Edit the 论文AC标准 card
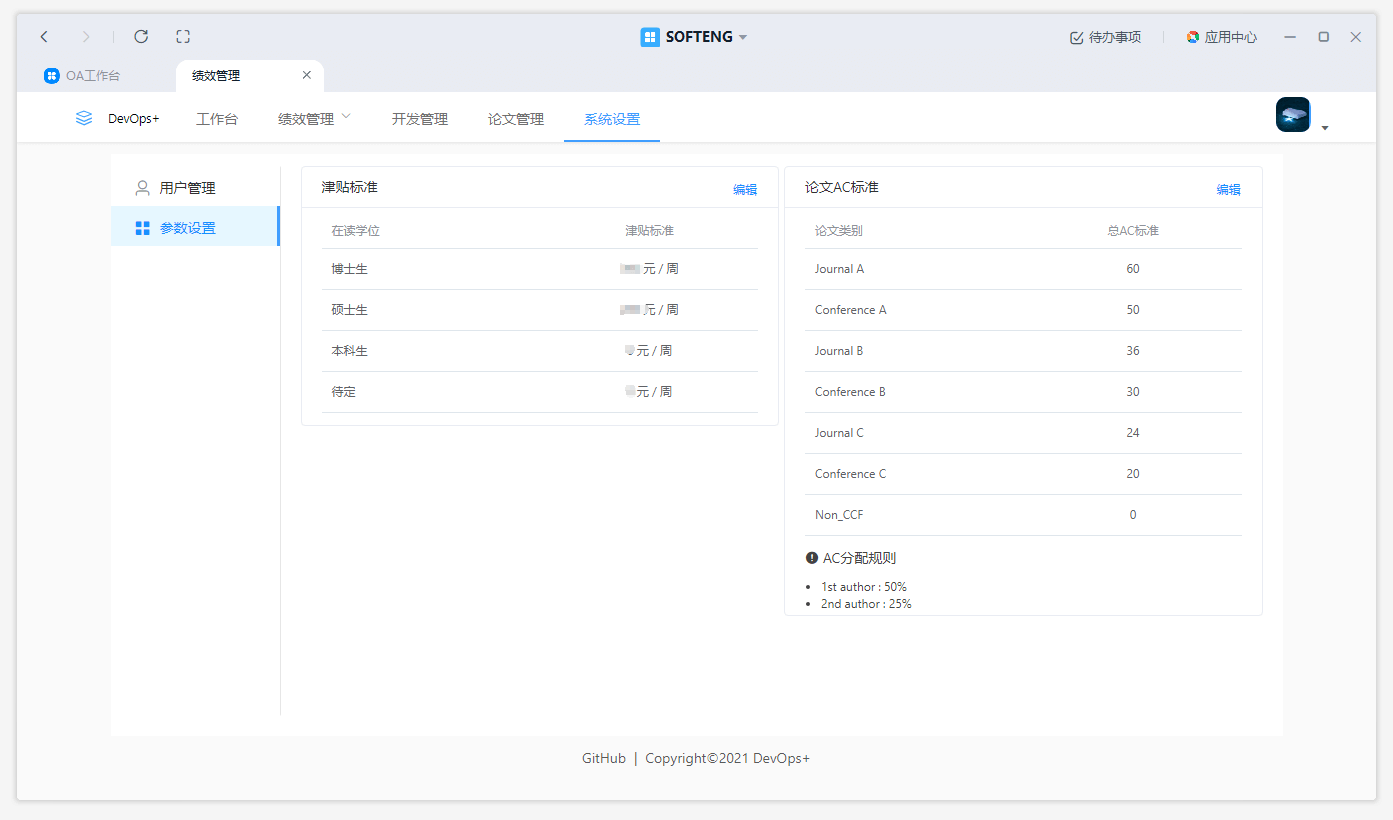 (1229, 190)
